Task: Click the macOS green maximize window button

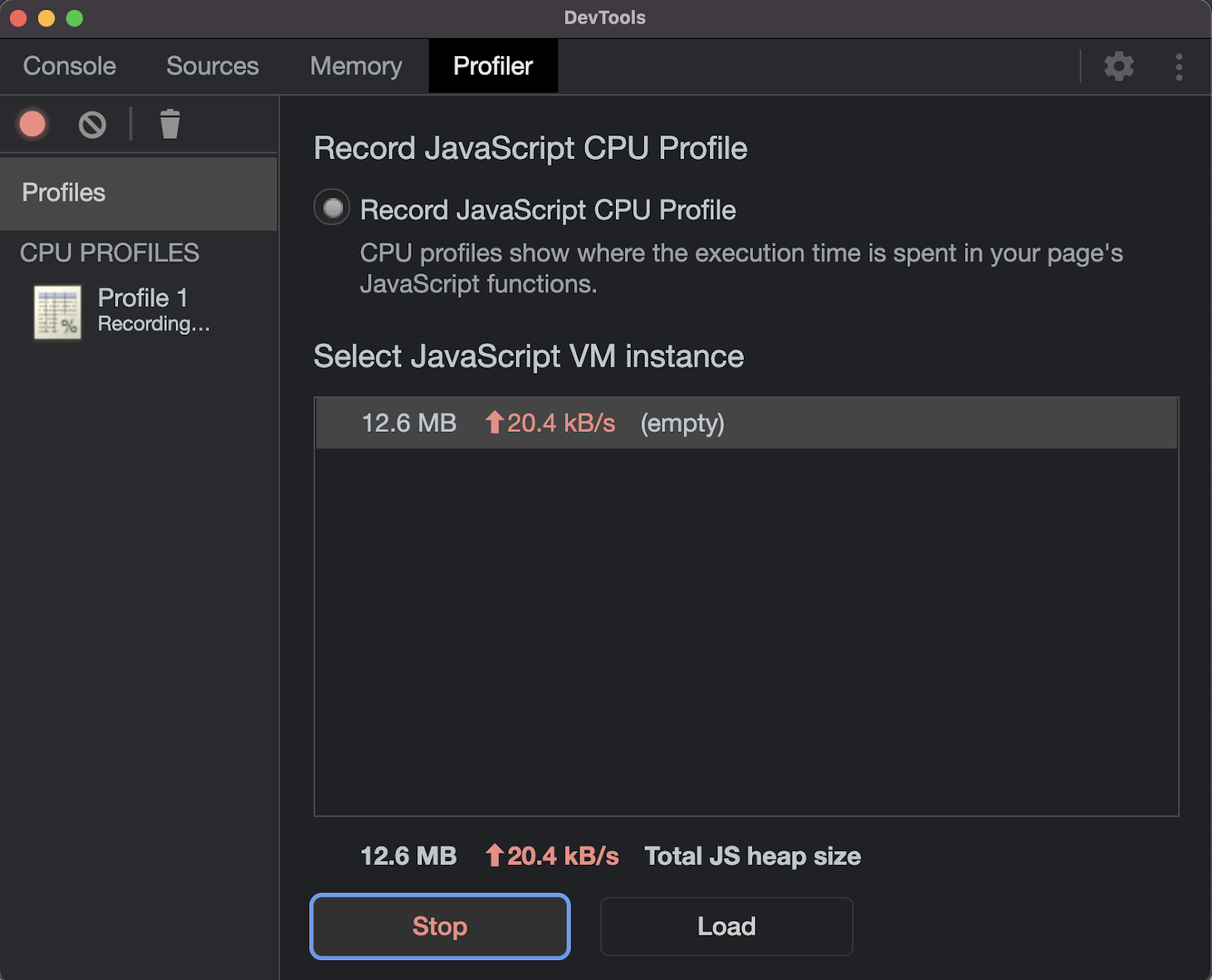Action: coord(74,18)
